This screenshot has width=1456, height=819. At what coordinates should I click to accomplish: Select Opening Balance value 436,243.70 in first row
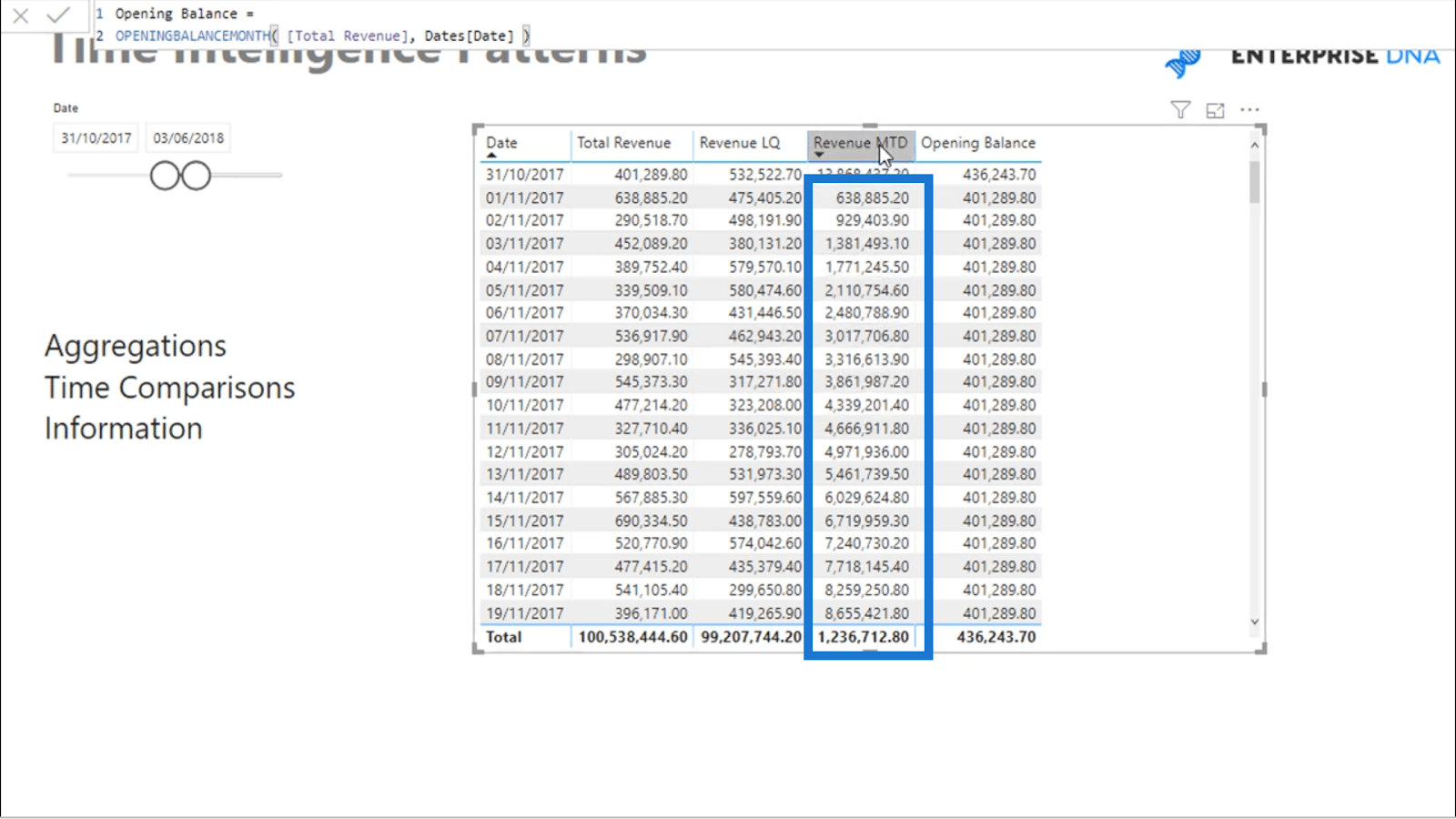999,175
